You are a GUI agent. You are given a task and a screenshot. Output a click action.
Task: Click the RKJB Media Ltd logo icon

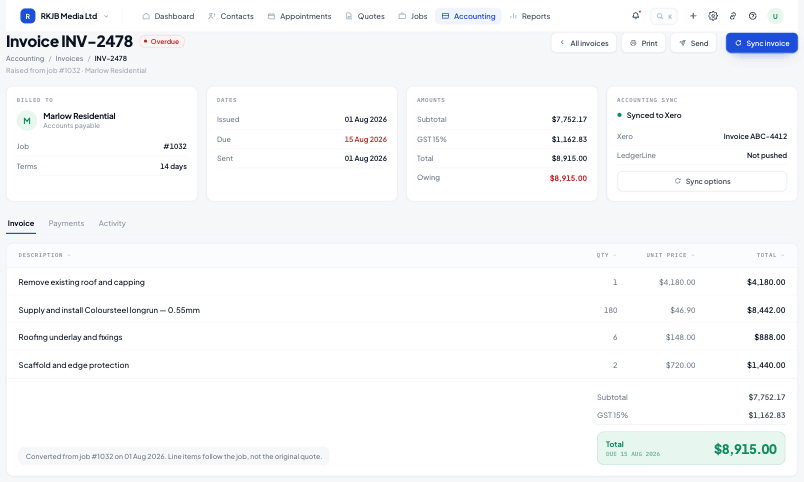pos(28,16)
